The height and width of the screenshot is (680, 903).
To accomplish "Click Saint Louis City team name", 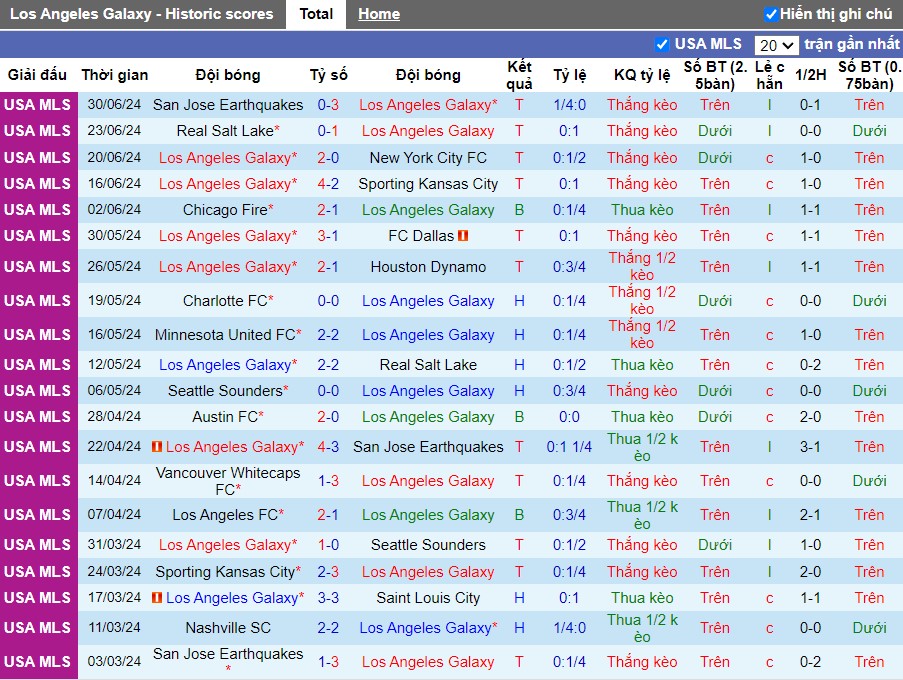I will coord(428,598).
